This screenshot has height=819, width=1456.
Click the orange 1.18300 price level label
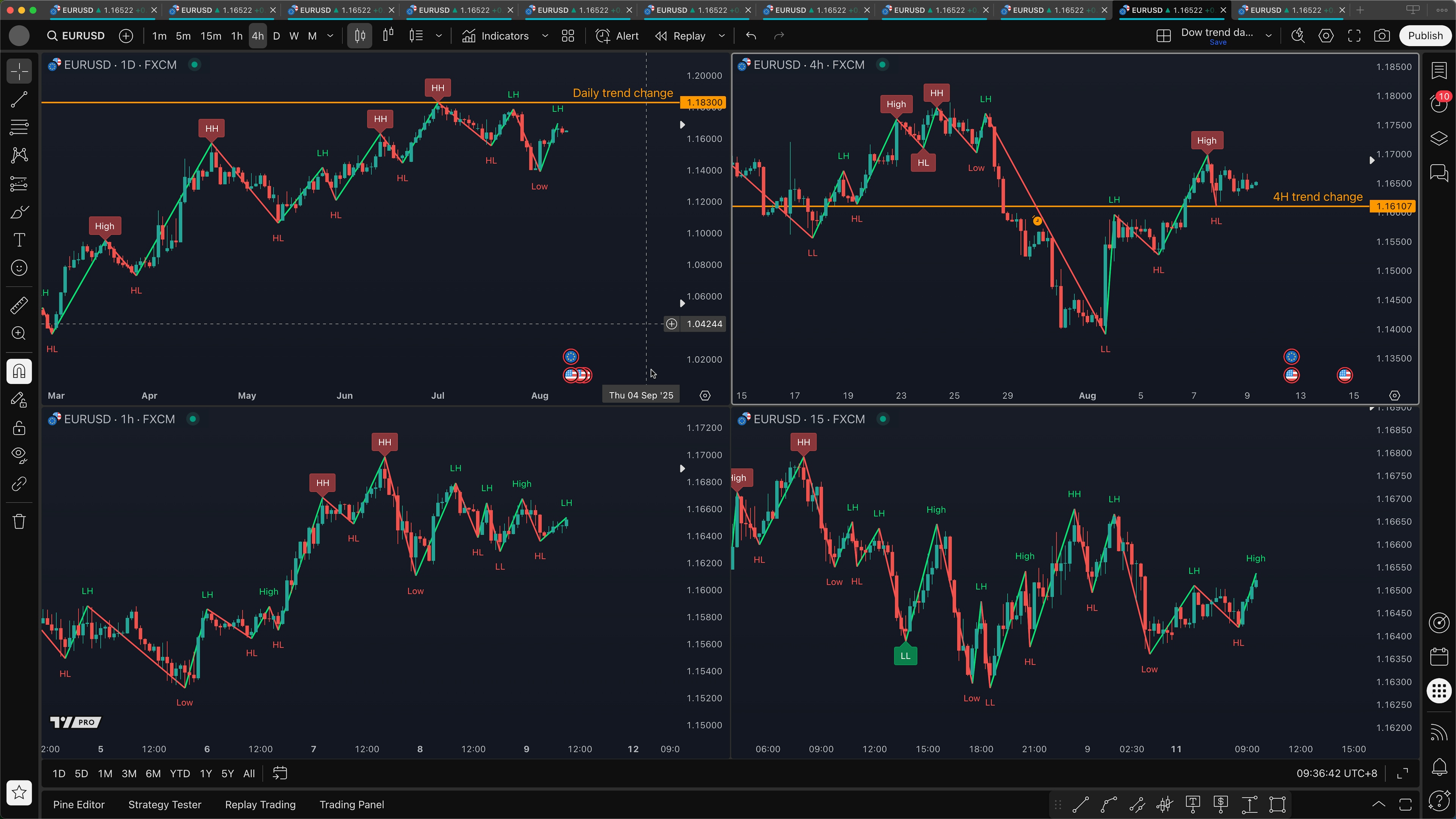(x=704, y=102)
